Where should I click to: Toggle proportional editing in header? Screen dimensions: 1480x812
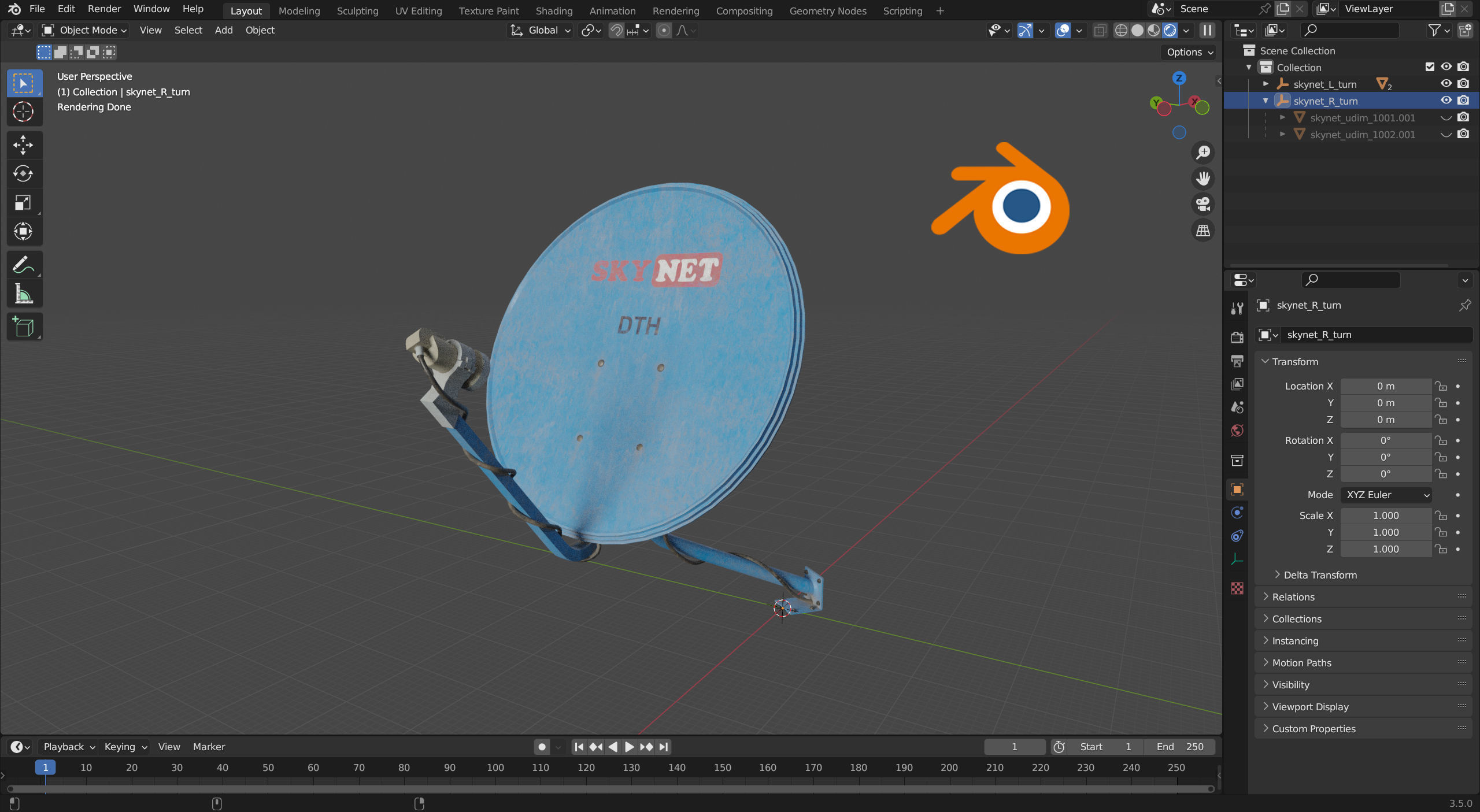pos(664,31)
